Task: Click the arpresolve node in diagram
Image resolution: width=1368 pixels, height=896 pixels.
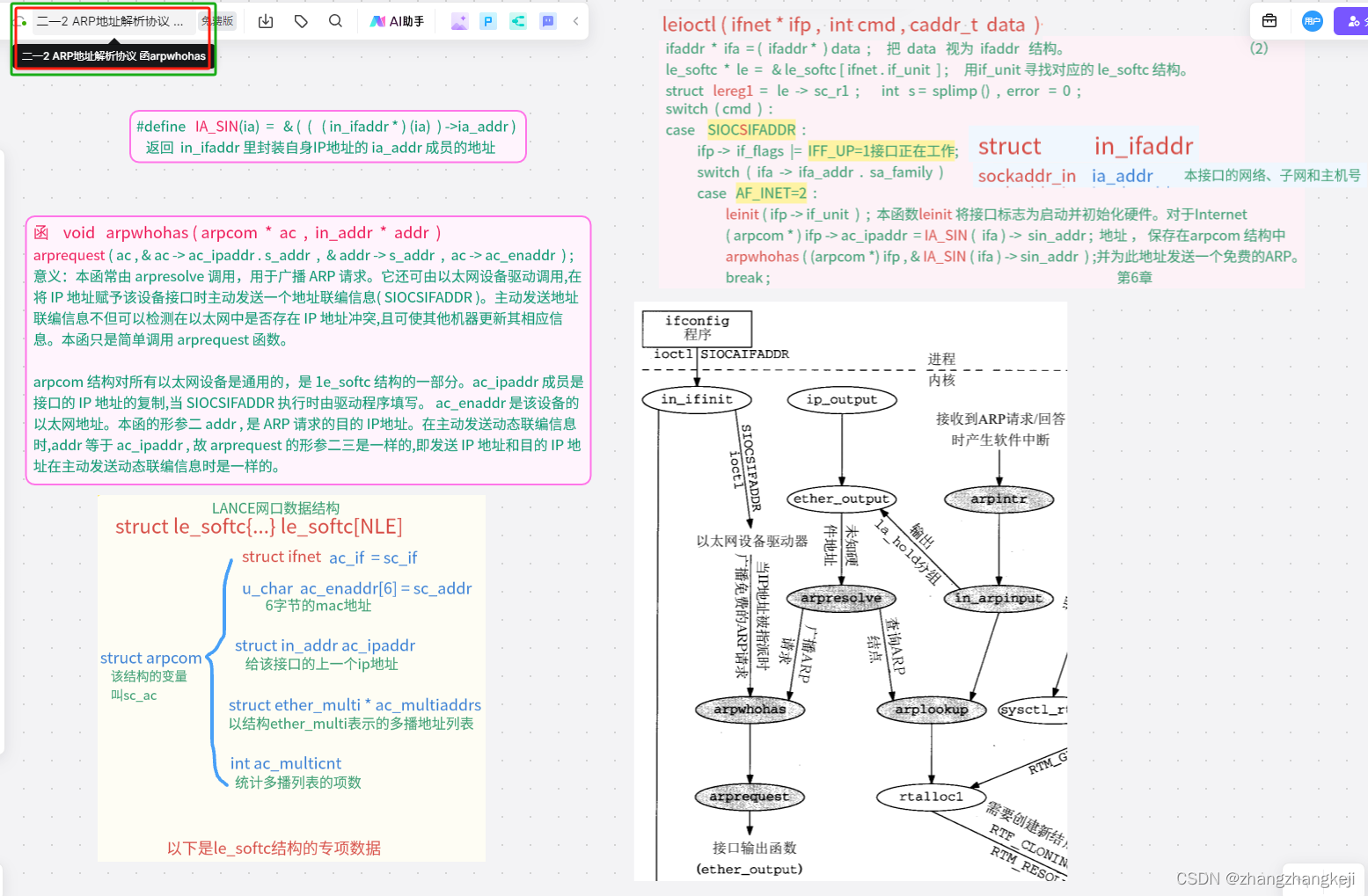Action: point(841,598)
